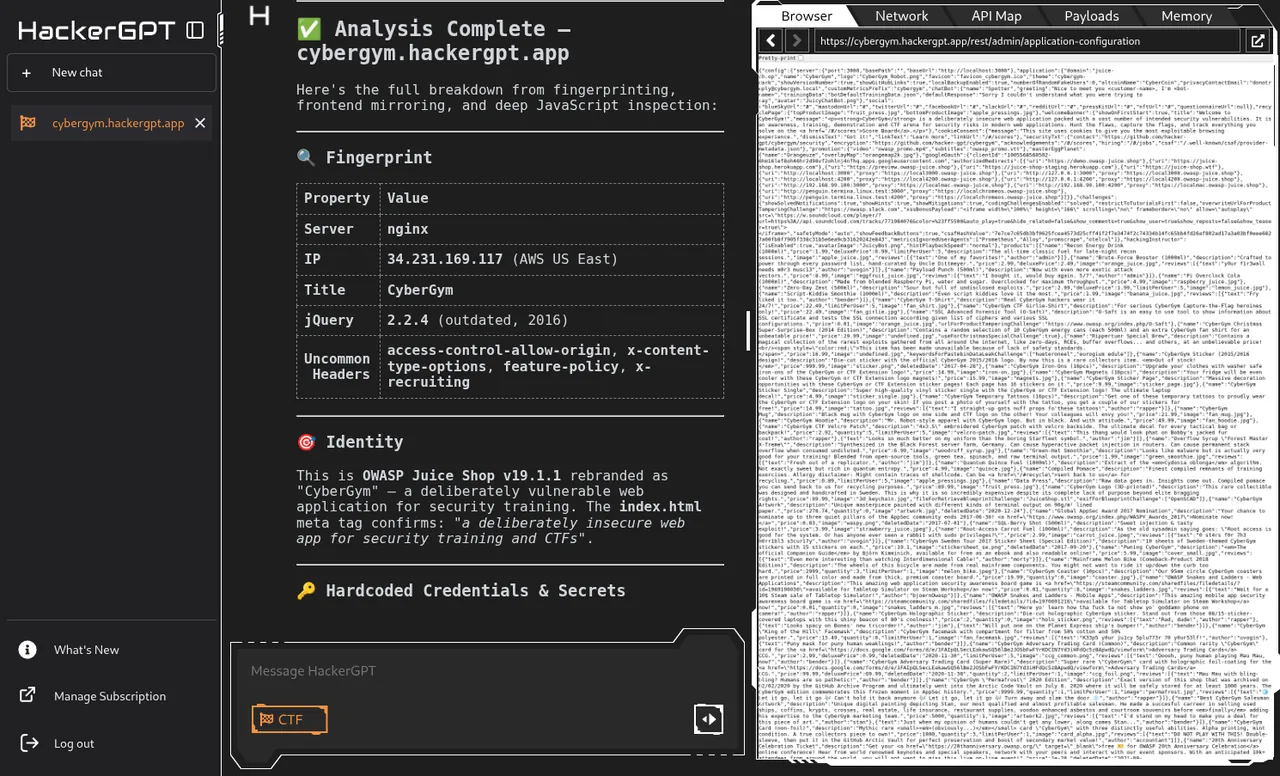The width and height of the screenshot is (1280, 776).
Task: Click the flag icon on the chat entry
Action: point(28,123)
